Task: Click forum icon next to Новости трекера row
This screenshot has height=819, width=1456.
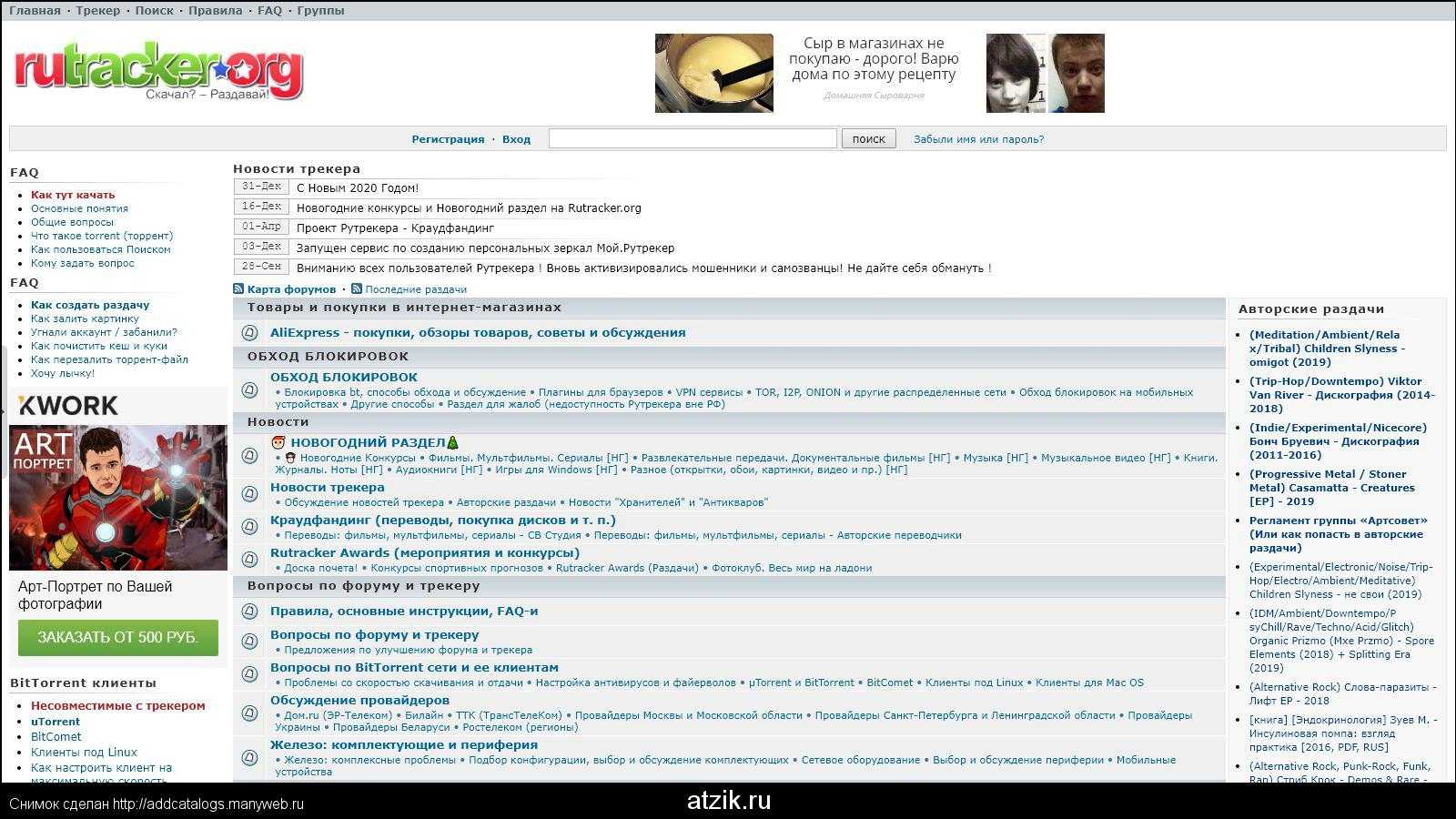Action: click(x=249, y=494)
